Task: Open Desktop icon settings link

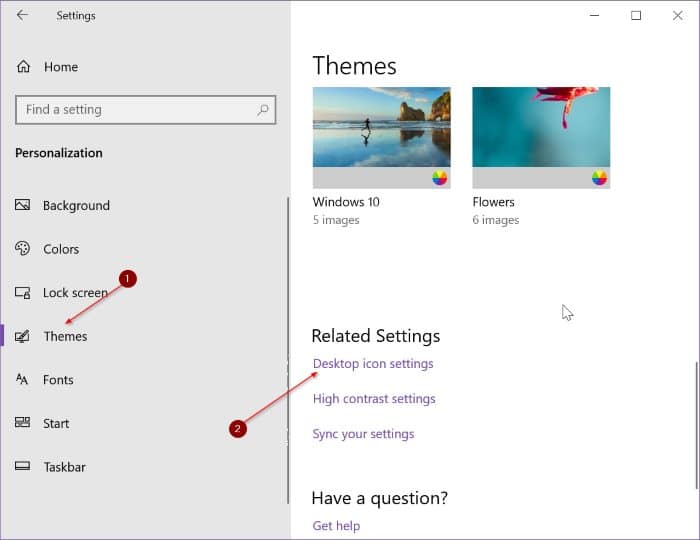Action: point(373,364)
